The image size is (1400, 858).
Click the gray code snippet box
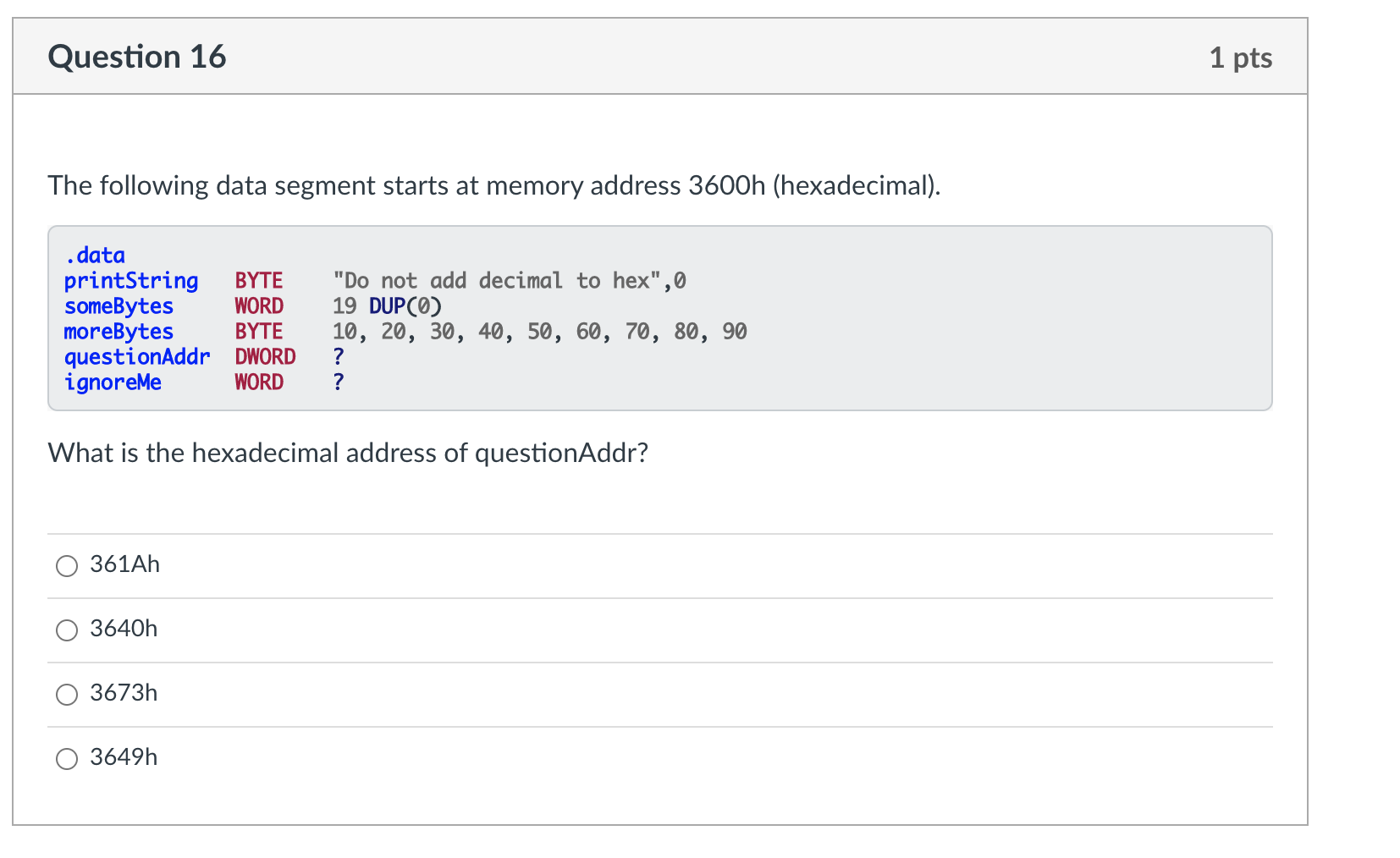pyautogui.click(x=660, y=317)
